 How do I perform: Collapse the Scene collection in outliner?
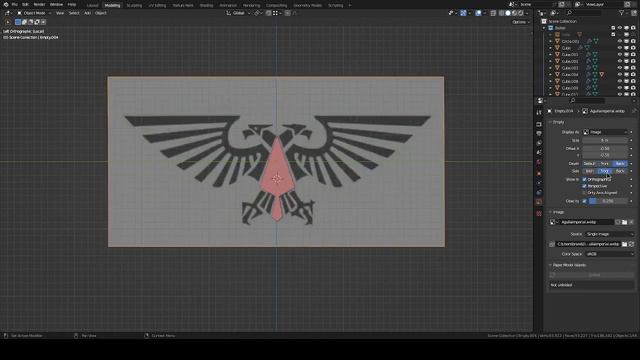[x=544, y=28]
